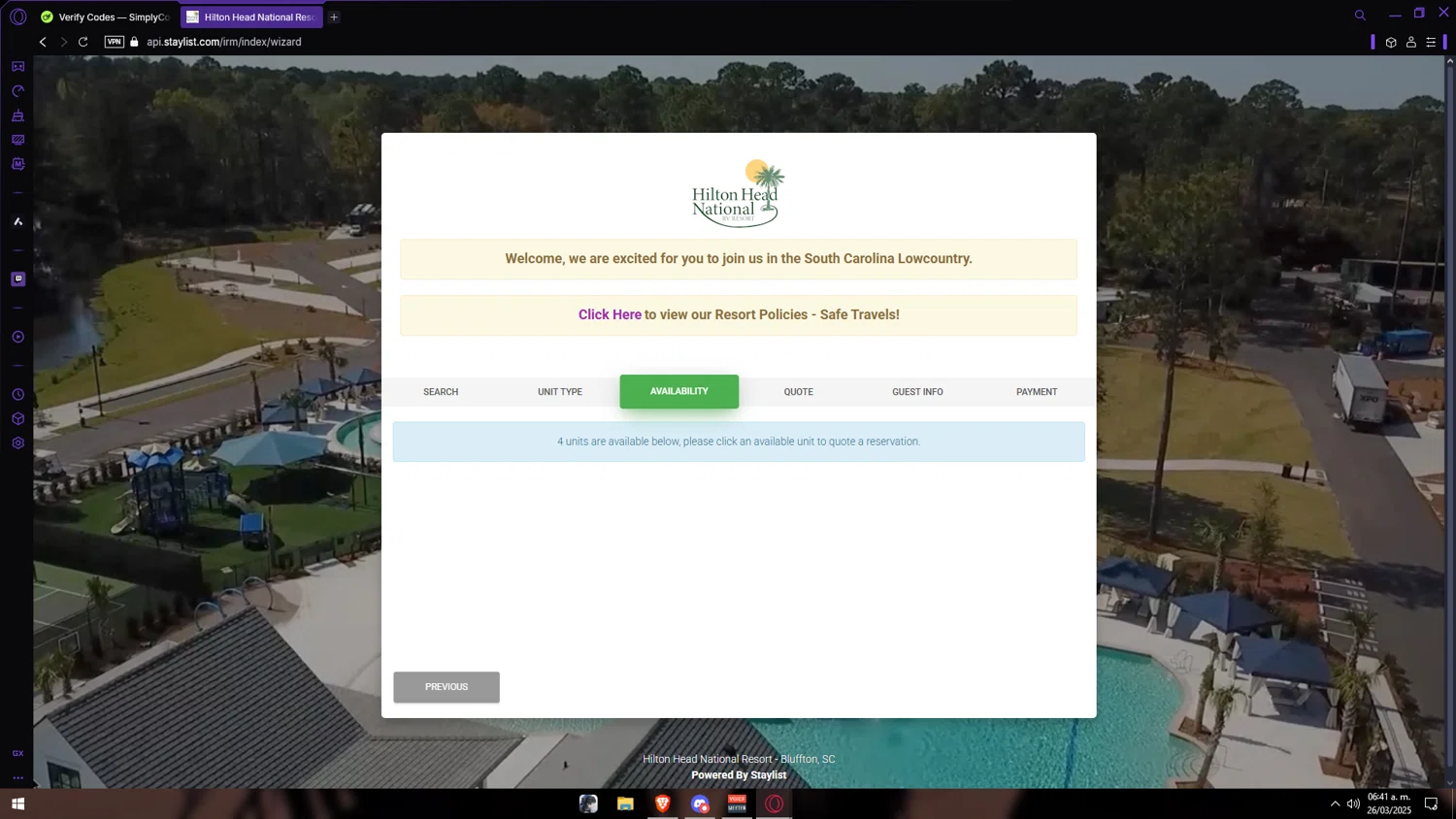
Task: Go to the QUOTE wizard step
Action: point(799,392)
